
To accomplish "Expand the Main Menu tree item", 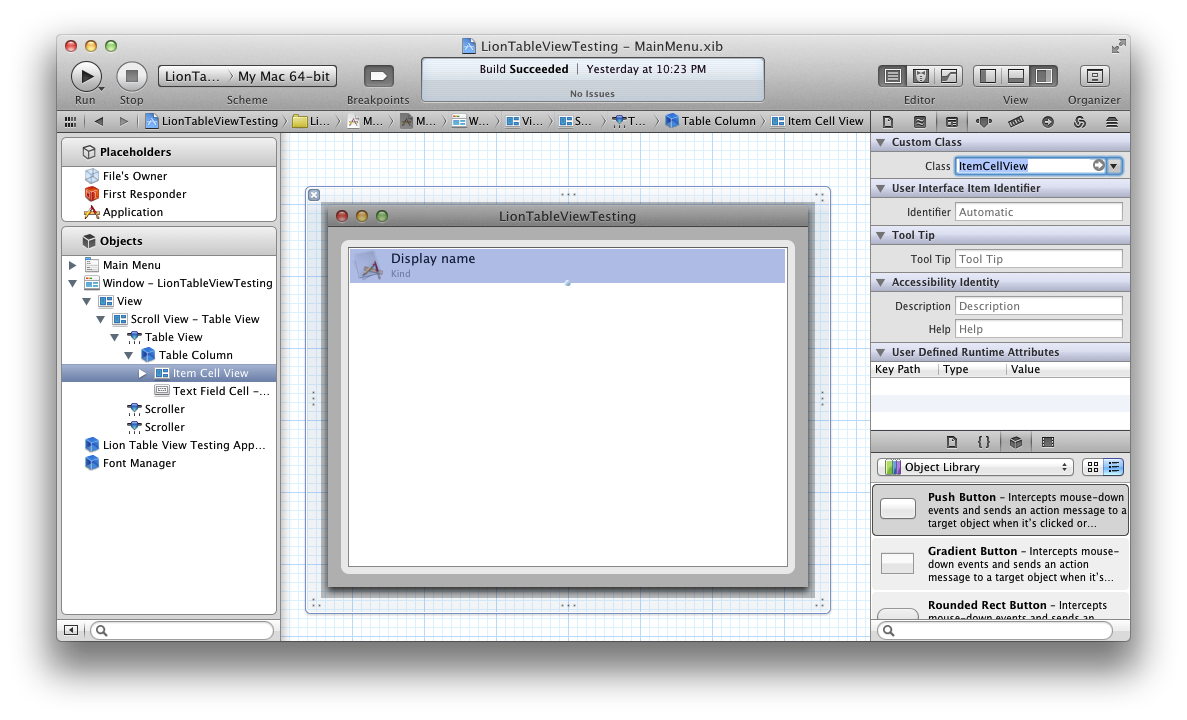I will click(x=73, y=265).
